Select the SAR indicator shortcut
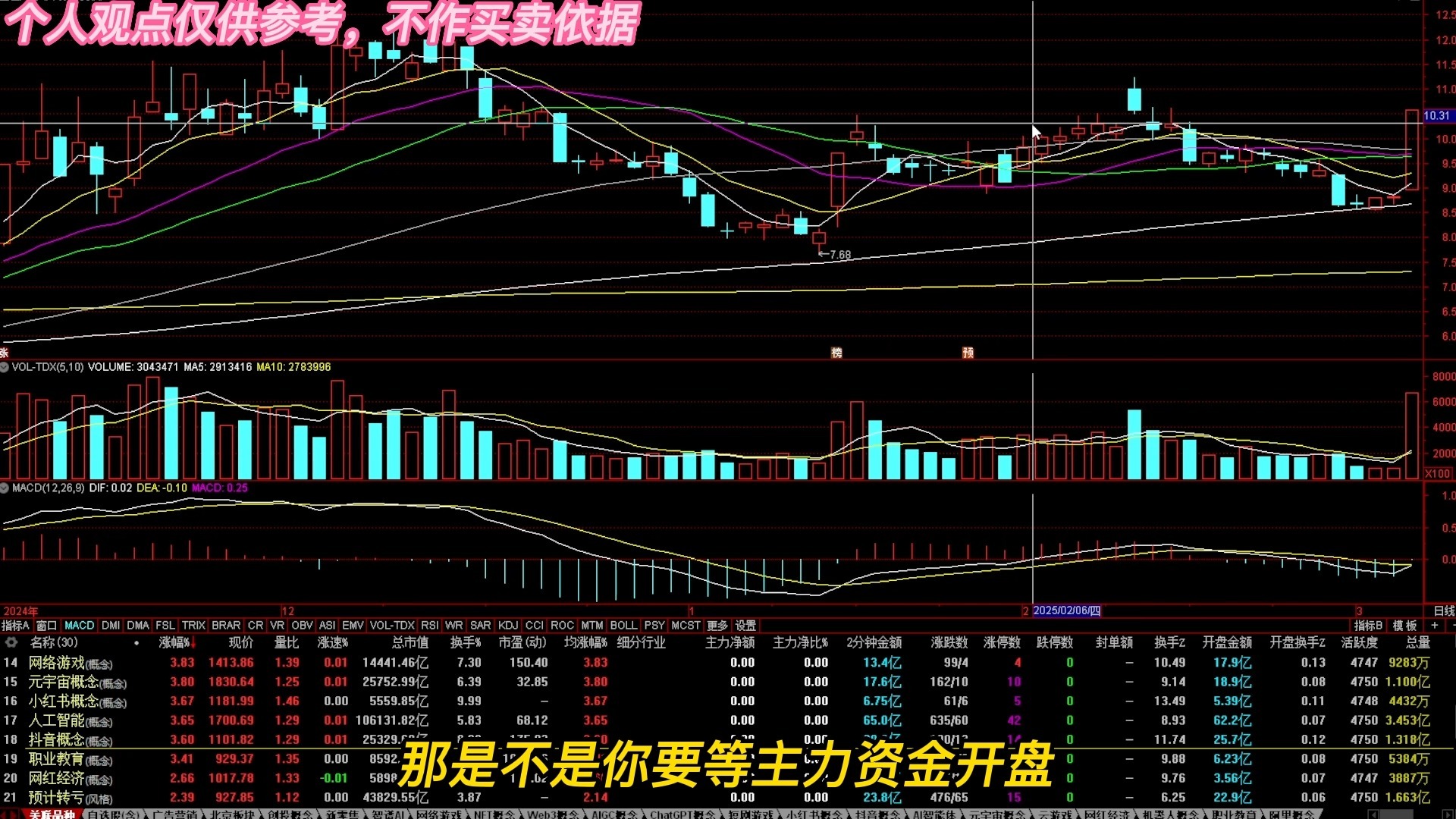Viewport: 1456px width, 819px height. 480,626
